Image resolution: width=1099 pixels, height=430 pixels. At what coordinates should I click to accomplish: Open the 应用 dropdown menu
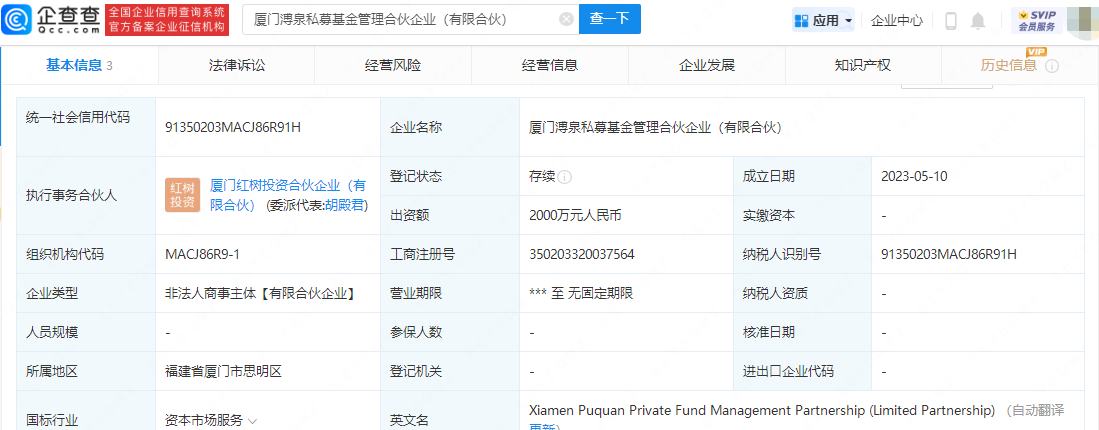(824, 21)
